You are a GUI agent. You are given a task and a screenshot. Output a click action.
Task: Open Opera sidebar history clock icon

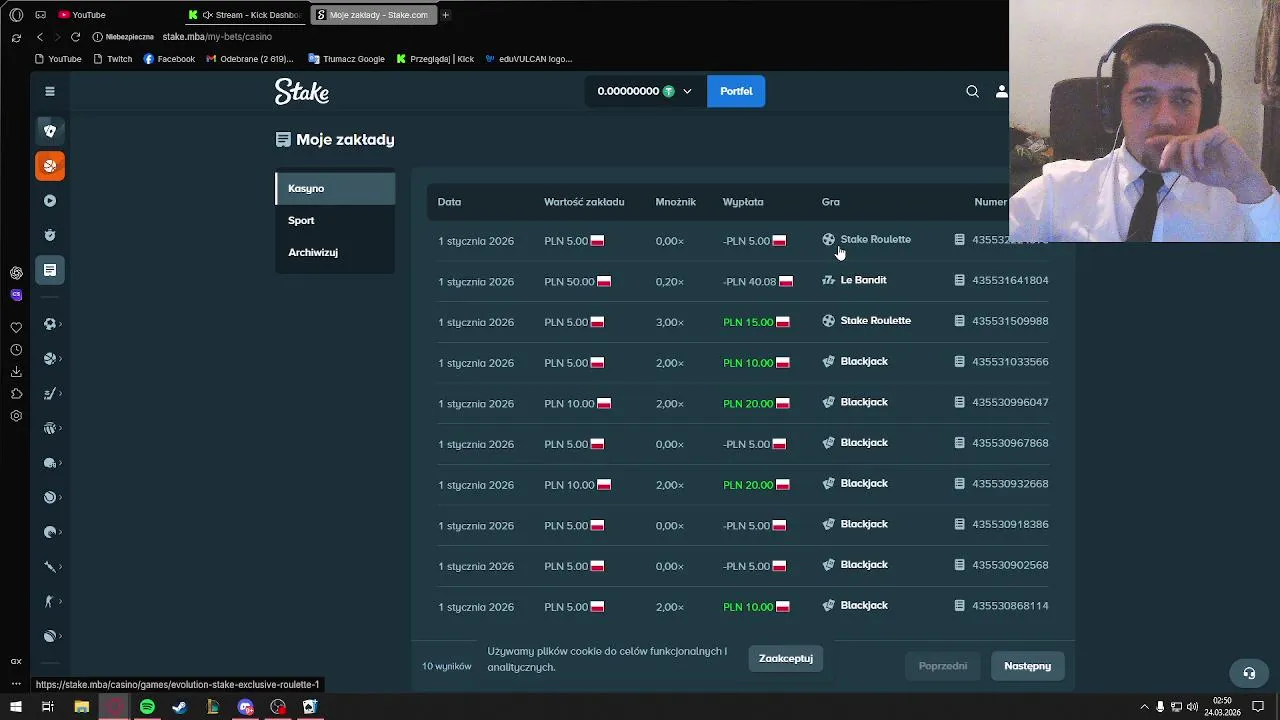pos(16,350)
